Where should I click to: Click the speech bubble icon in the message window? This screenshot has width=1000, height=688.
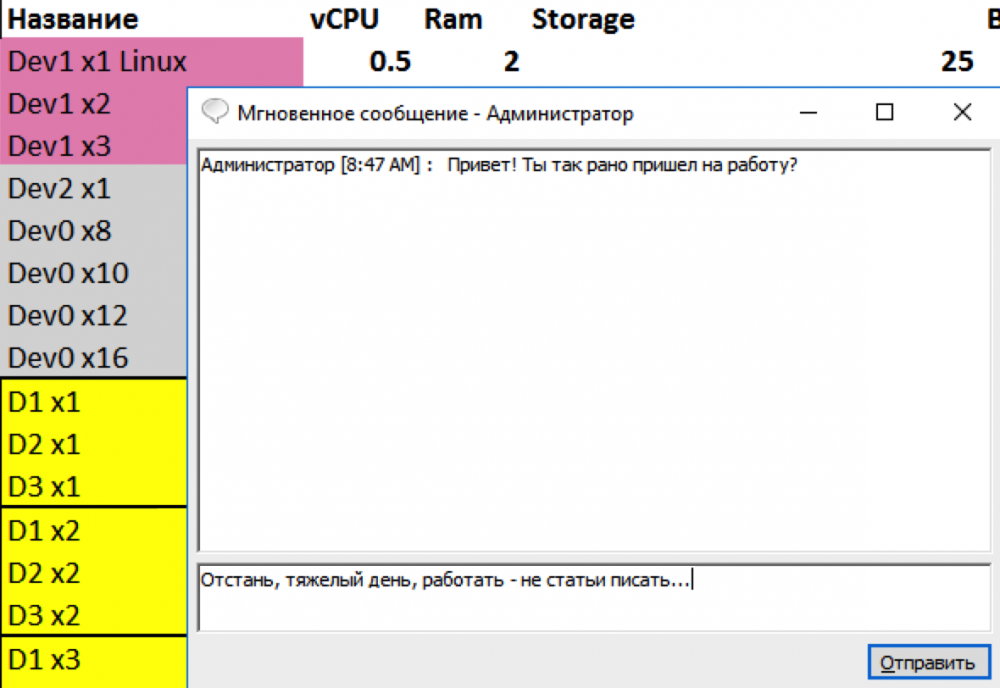[x=213, y=112]
